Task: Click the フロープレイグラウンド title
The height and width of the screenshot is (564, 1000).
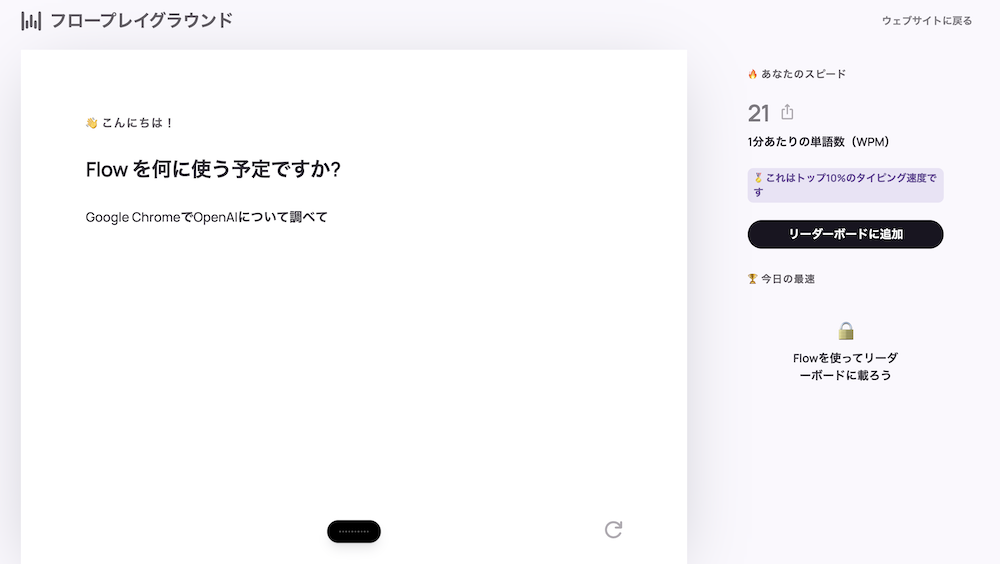Action: (x=142, y=20)
